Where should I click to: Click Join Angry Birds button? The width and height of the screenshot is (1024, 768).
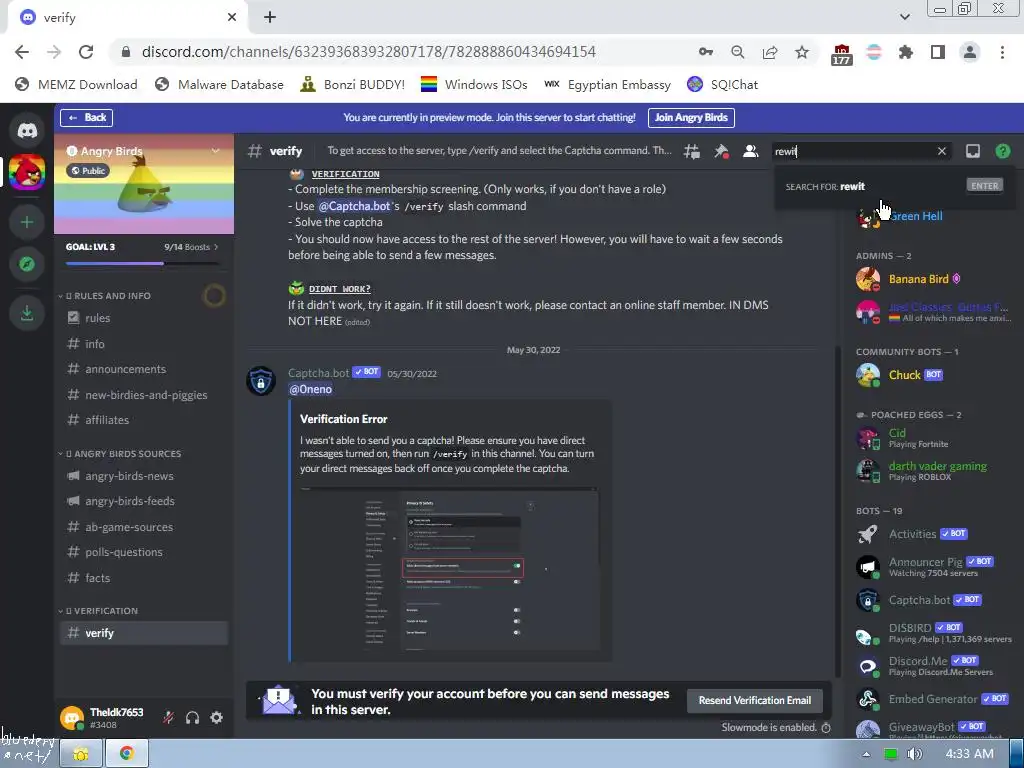pyautogui.click(x=691, y=118)
